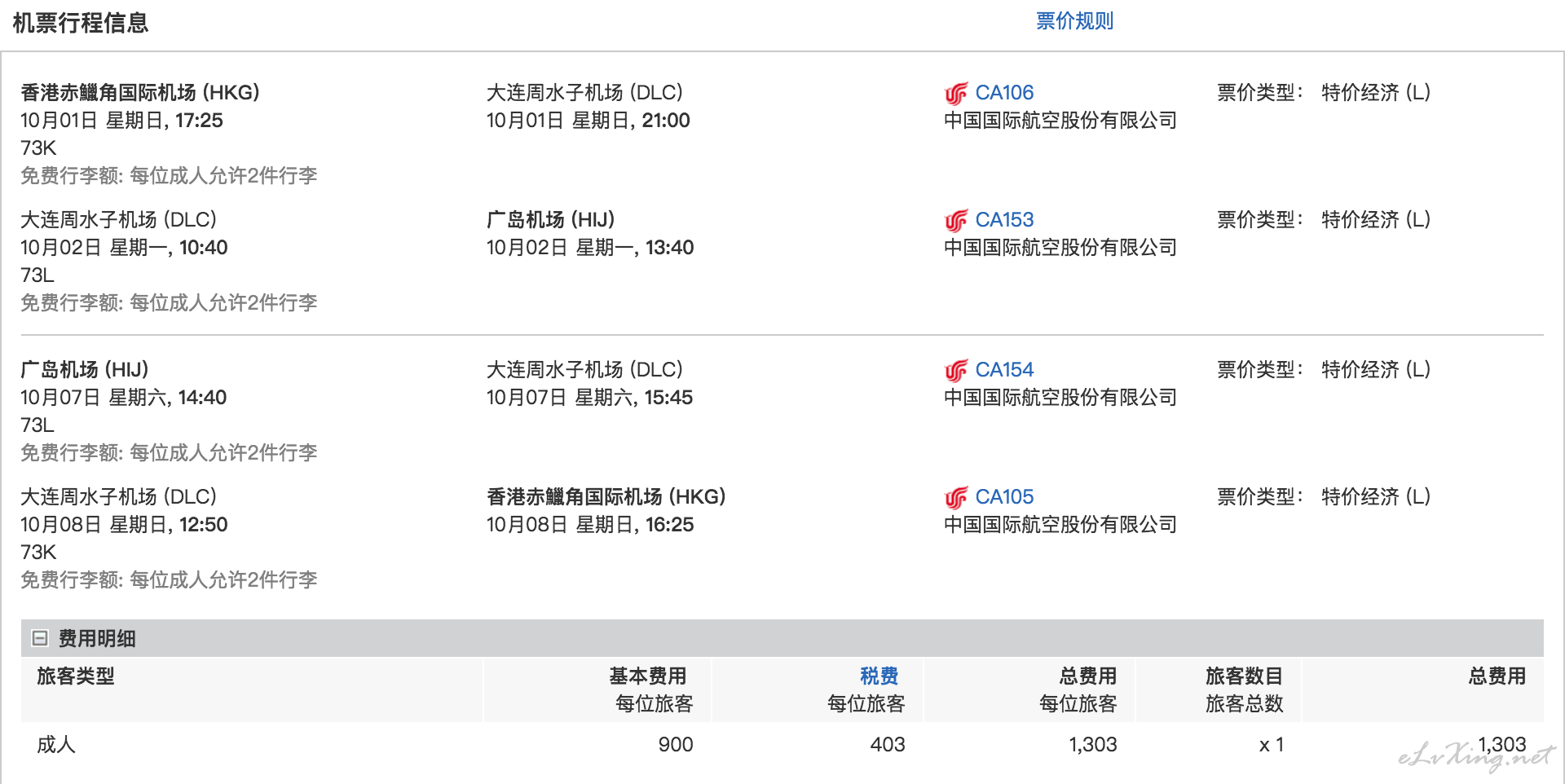This screenshot has height=784, width=1565.
Task: Click the Air China logo beside CA106
Action: 956,94
